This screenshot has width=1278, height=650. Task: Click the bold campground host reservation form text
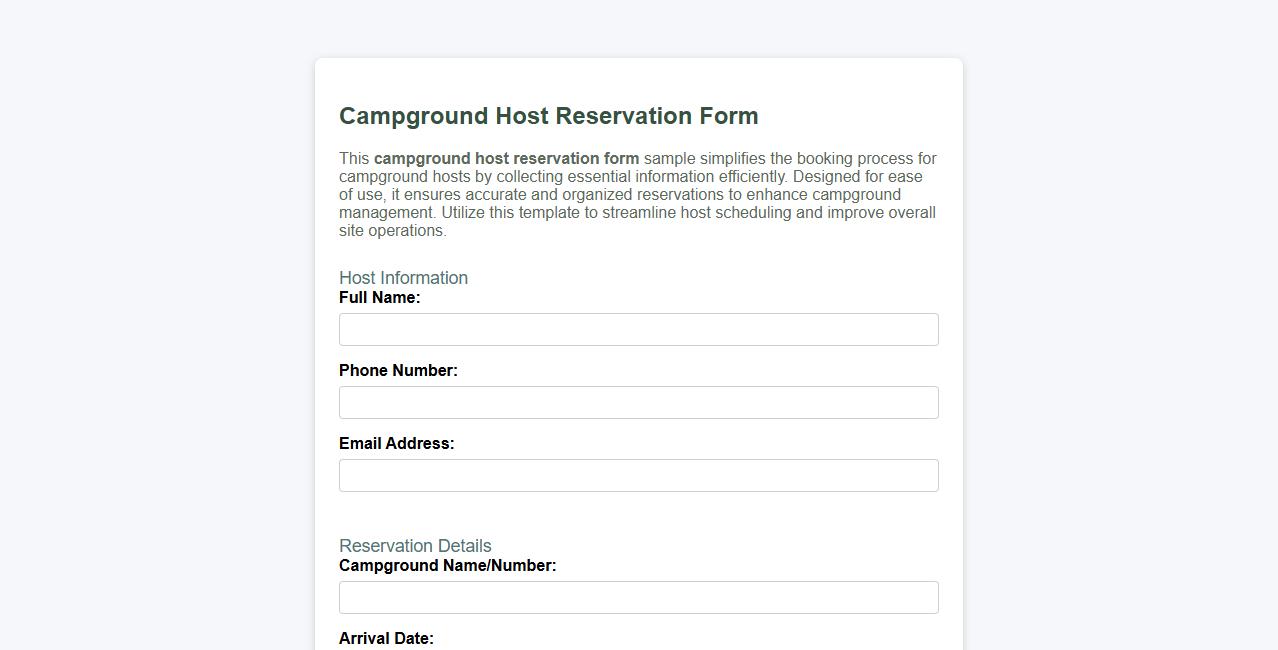pyautogui.click(x=506, y=158)
